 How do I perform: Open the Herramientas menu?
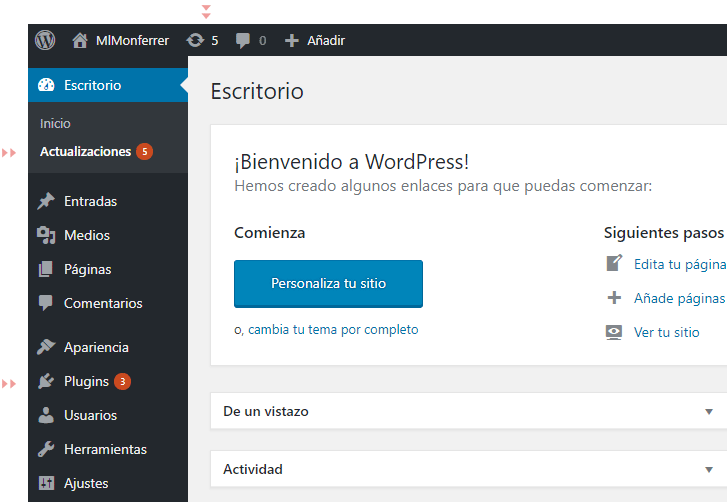pyautogui.click(x=105, y=449)
